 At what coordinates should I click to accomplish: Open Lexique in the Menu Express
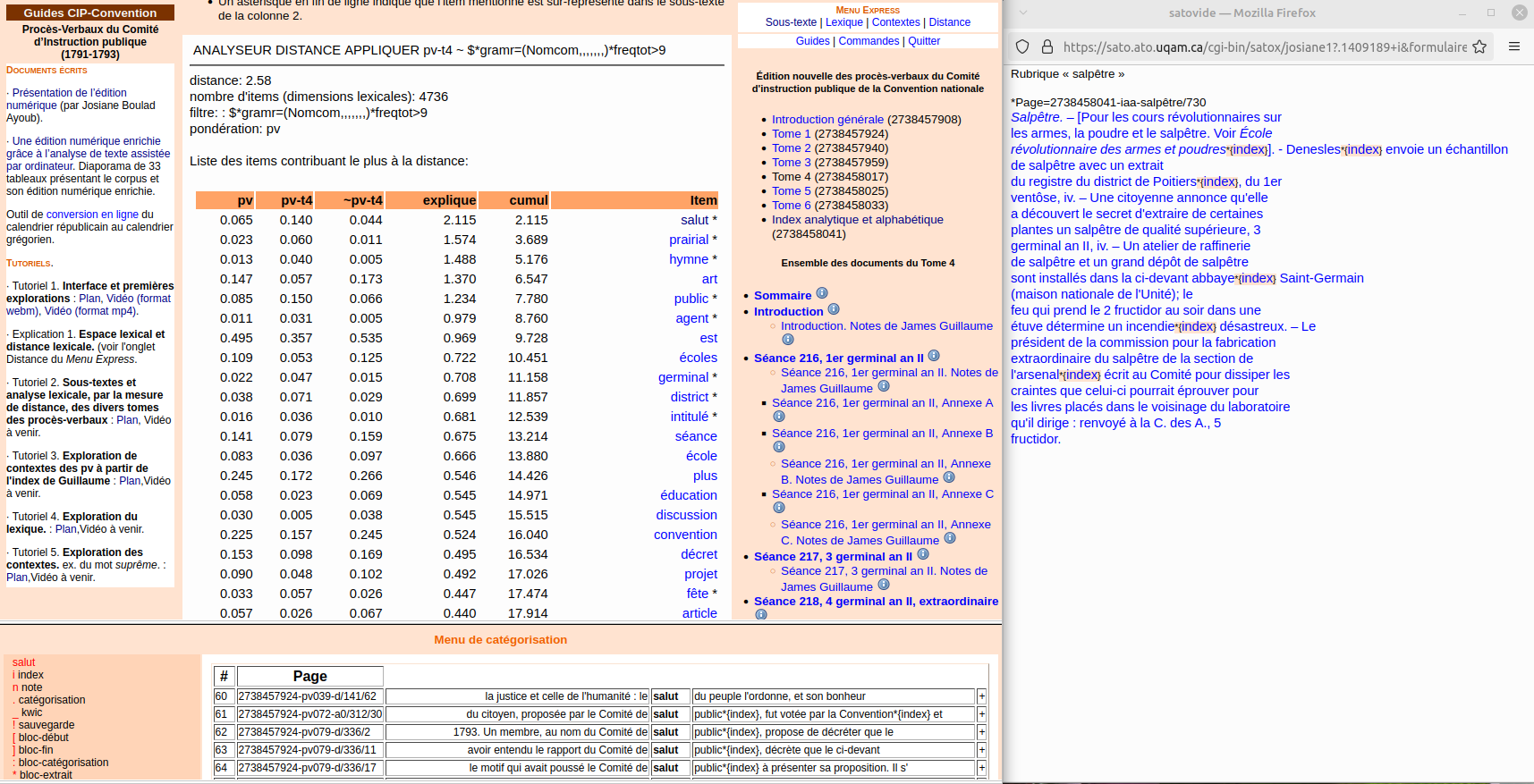pyautogui.click(x=844, y=22)
